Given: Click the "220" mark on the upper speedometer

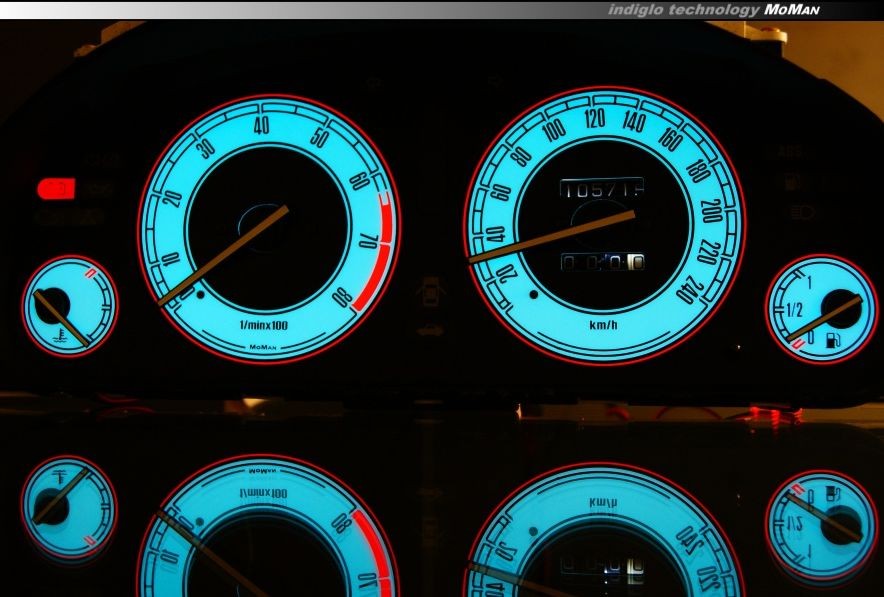Looking at the screenshot, I should click(x=708, y=253).
